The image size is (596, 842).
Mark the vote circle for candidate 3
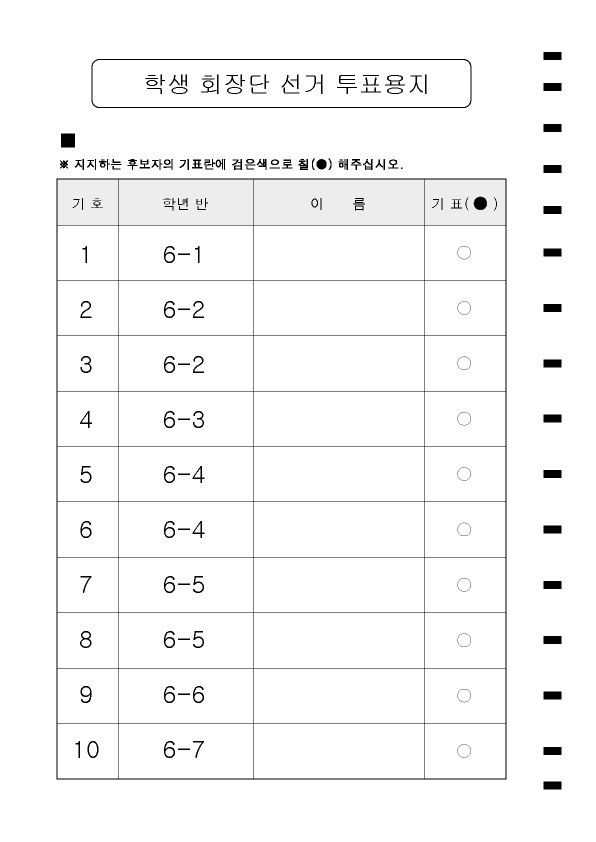[464, 363]
